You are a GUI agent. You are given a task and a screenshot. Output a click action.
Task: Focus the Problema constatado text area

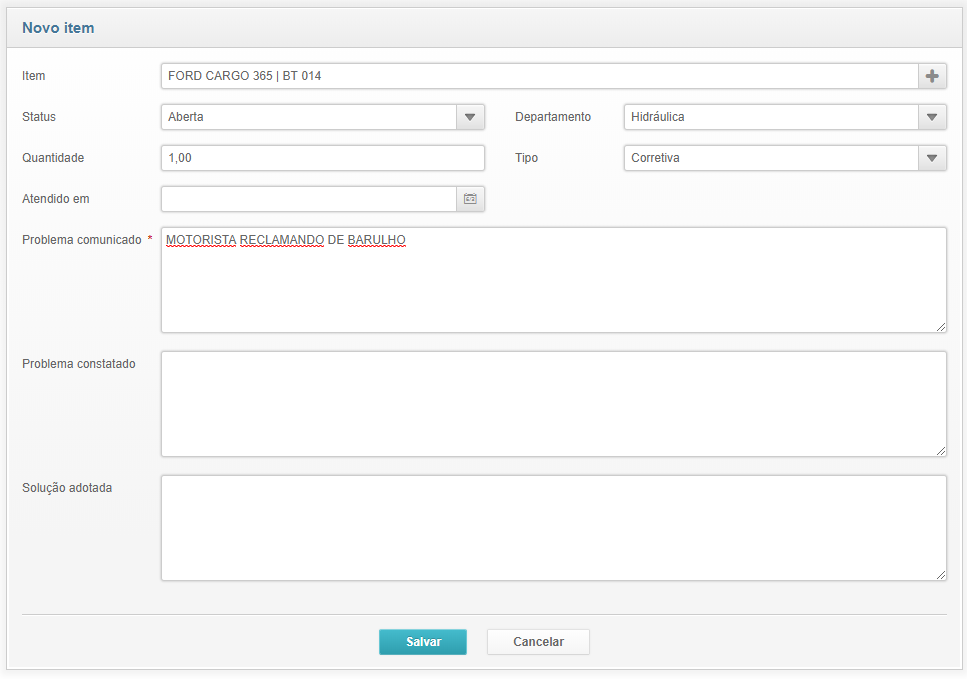(553, 404)
